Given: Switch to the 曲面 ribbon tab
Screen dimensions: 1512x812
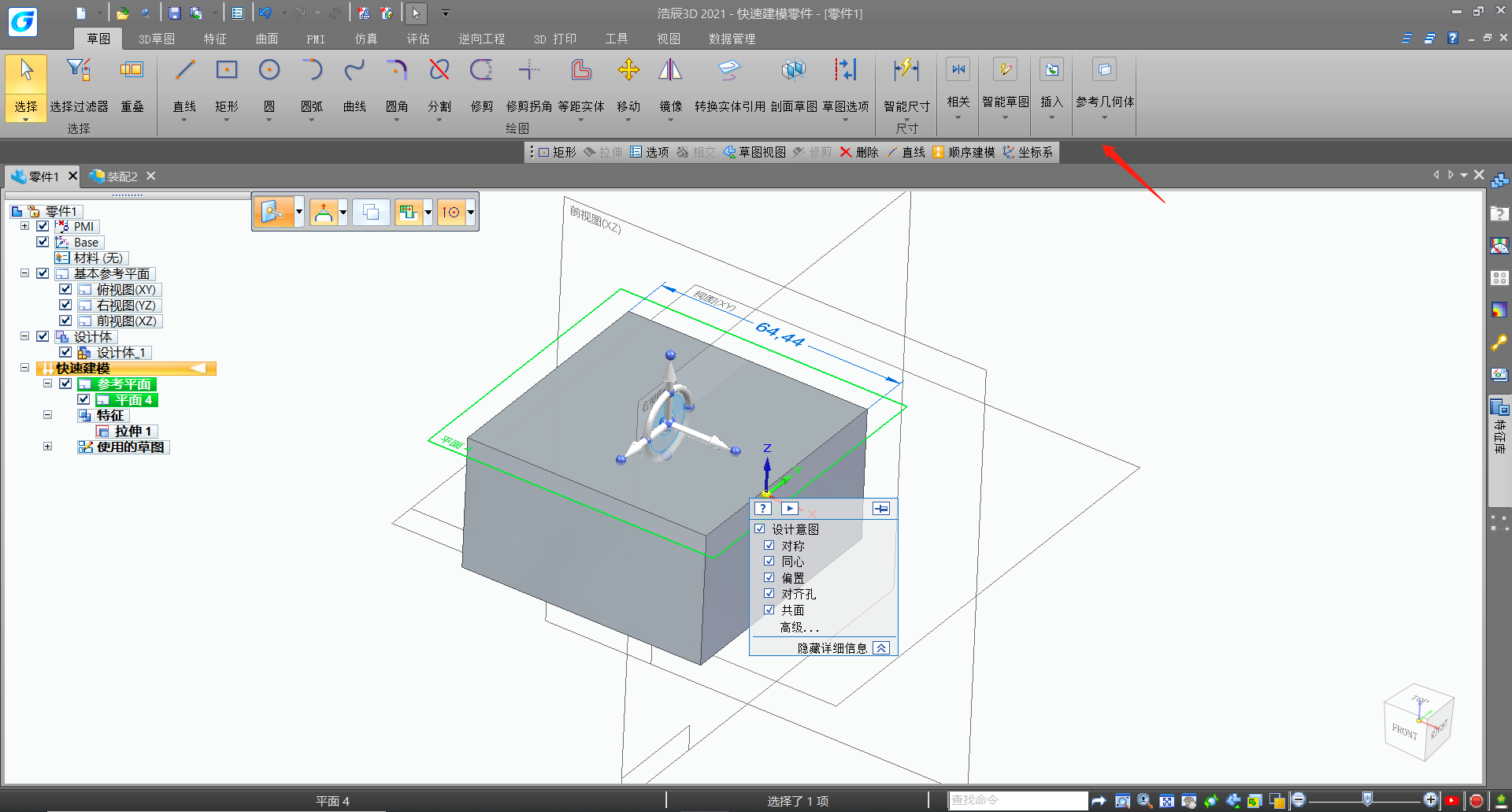Looking at the screenshot, I should [x=267, y=39].
